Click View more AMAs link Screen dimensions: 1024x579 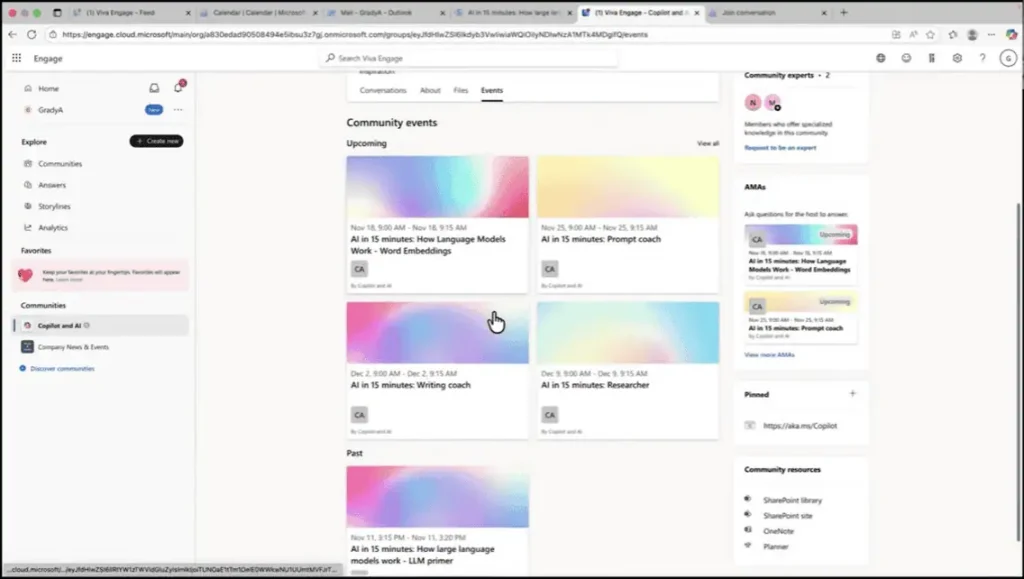pyautogui.click(x=769, y=355)
